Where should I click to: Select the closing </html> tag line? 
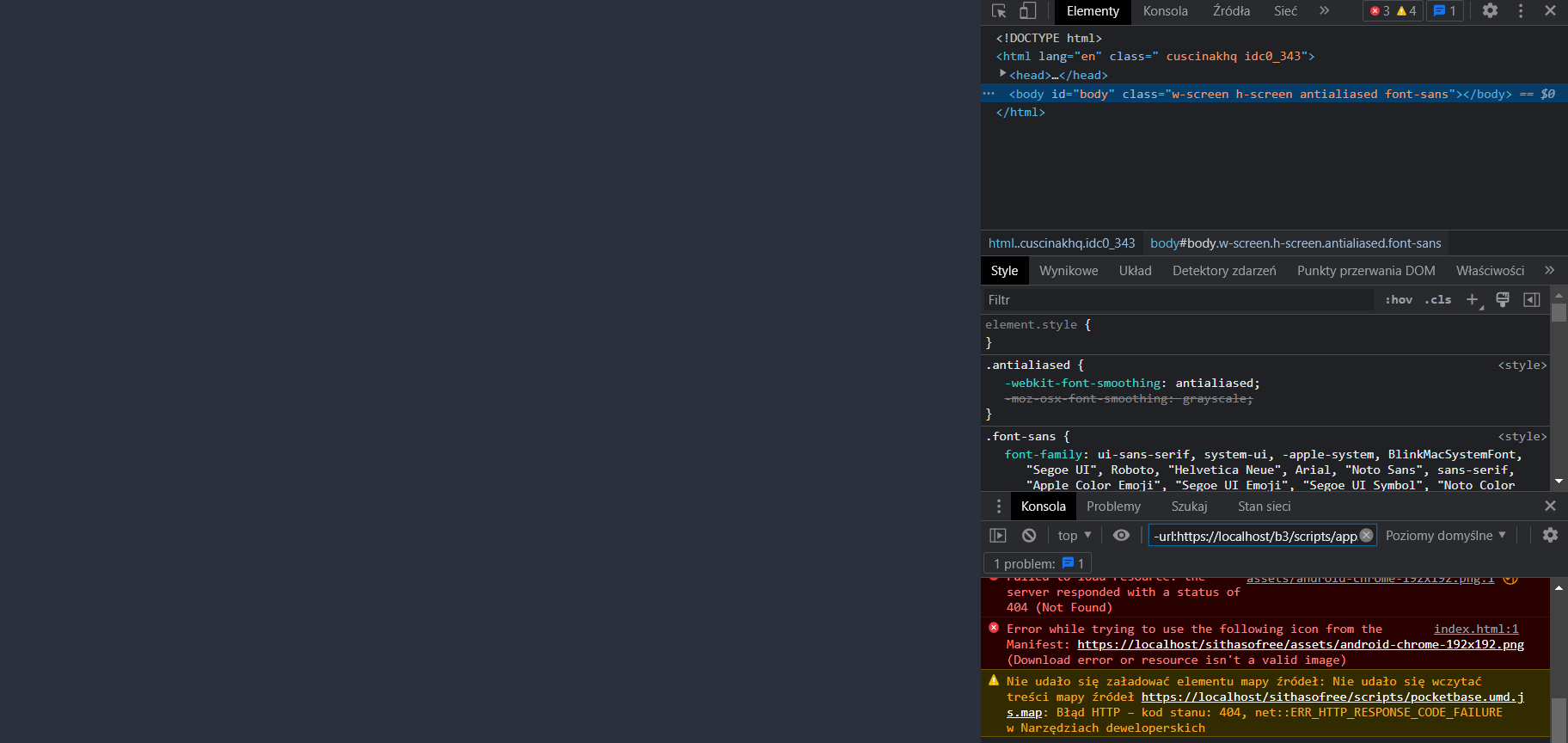(1020, 113)
